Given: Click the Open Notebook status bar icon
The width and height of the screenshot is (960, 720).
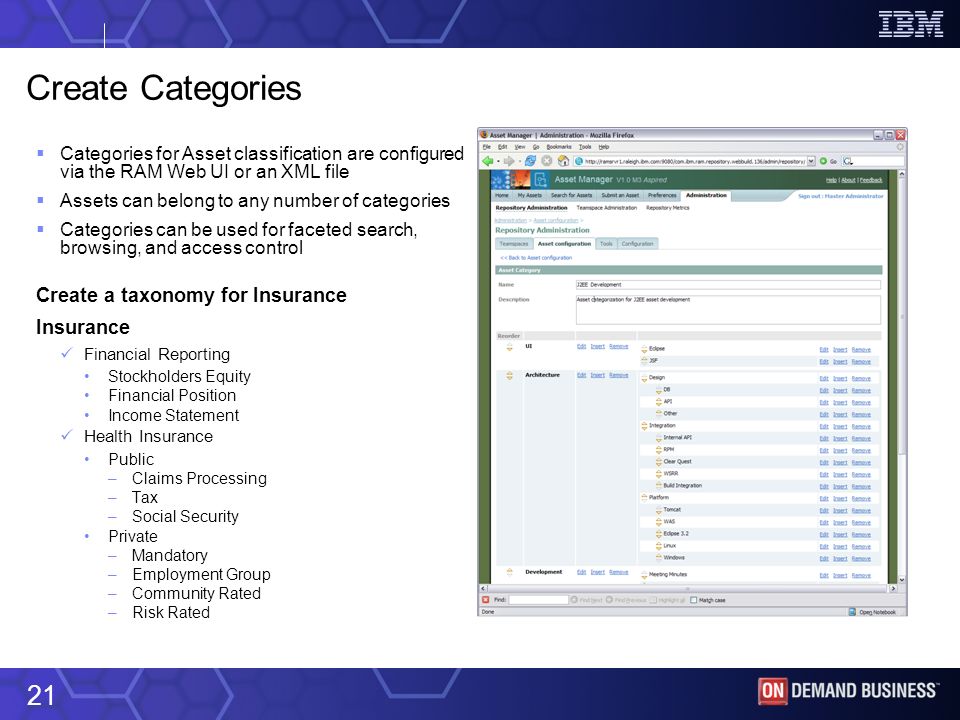Looking at the screenshot, I should pos(852,612).
